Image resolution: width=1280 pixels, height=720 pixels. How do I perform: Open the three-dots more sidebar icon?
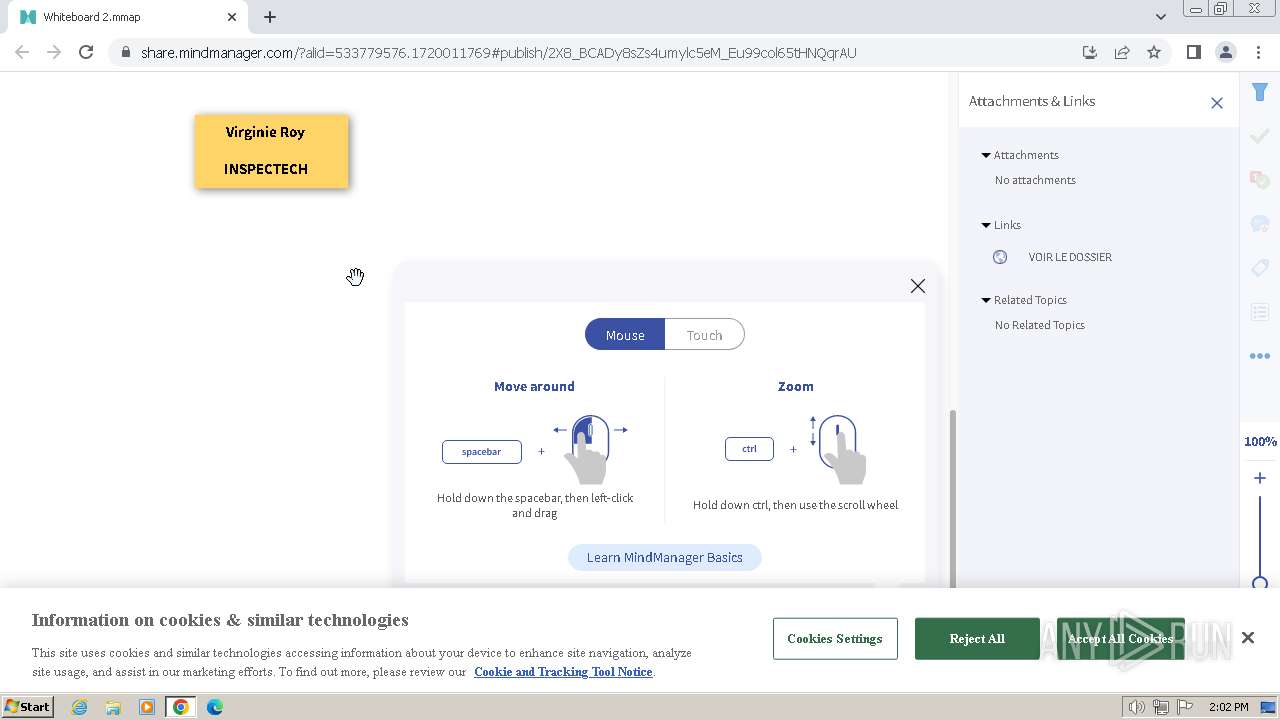click(1259, 355)
